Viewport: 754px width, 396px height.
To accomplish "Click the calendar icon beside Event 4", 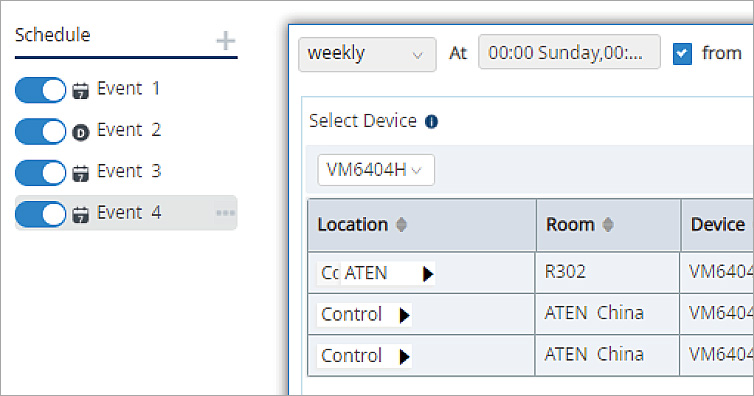I will pyautogui.click(x=80, y=214).
